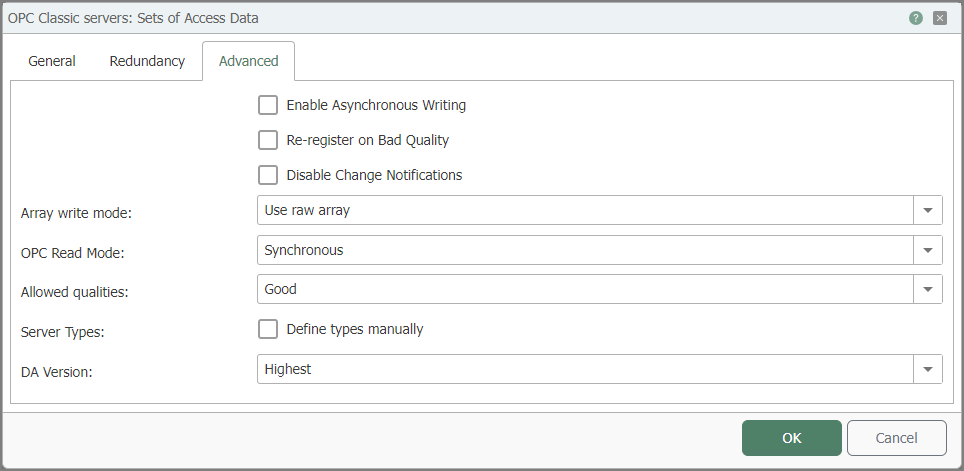Screen dimensions: 964x471
Task: Enable Asynchronous Writing checkbox
Action: click(x=268, y=105)
